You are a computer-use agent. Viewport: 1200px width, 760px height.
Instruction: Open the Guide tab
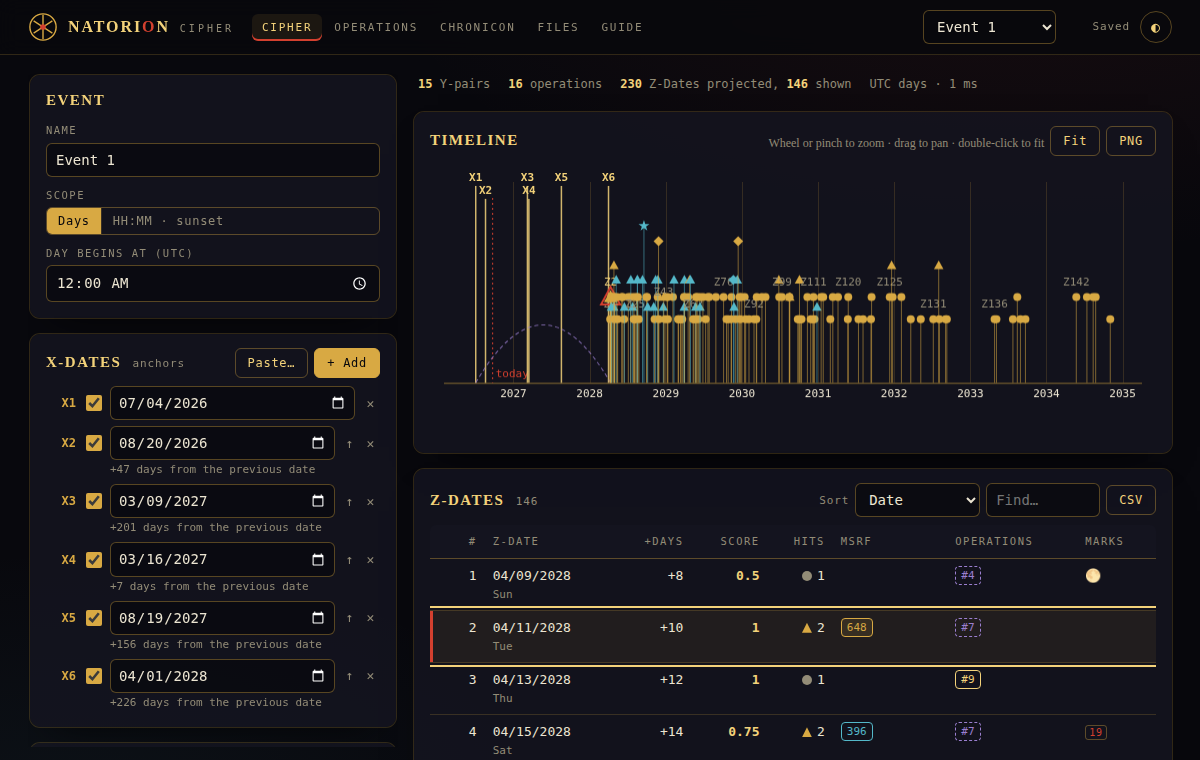coord(622,27)
